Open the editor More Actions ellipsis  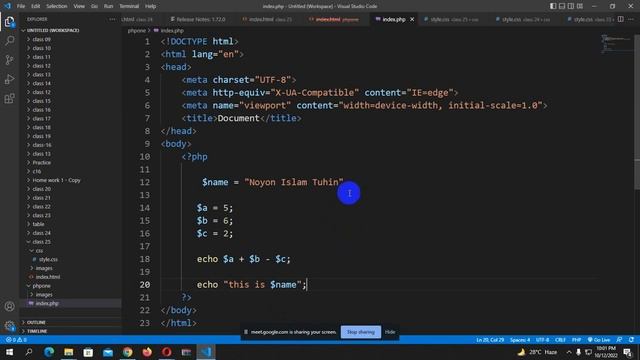(631, 19)
